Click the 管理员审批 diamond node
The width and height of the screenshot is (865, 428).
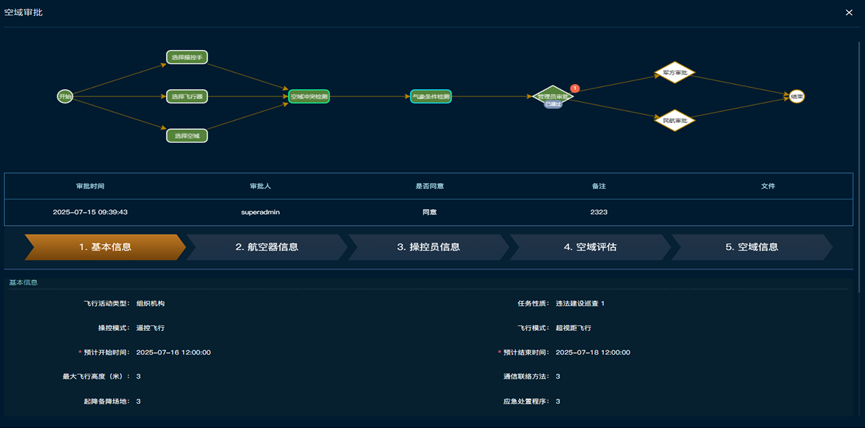553,96
